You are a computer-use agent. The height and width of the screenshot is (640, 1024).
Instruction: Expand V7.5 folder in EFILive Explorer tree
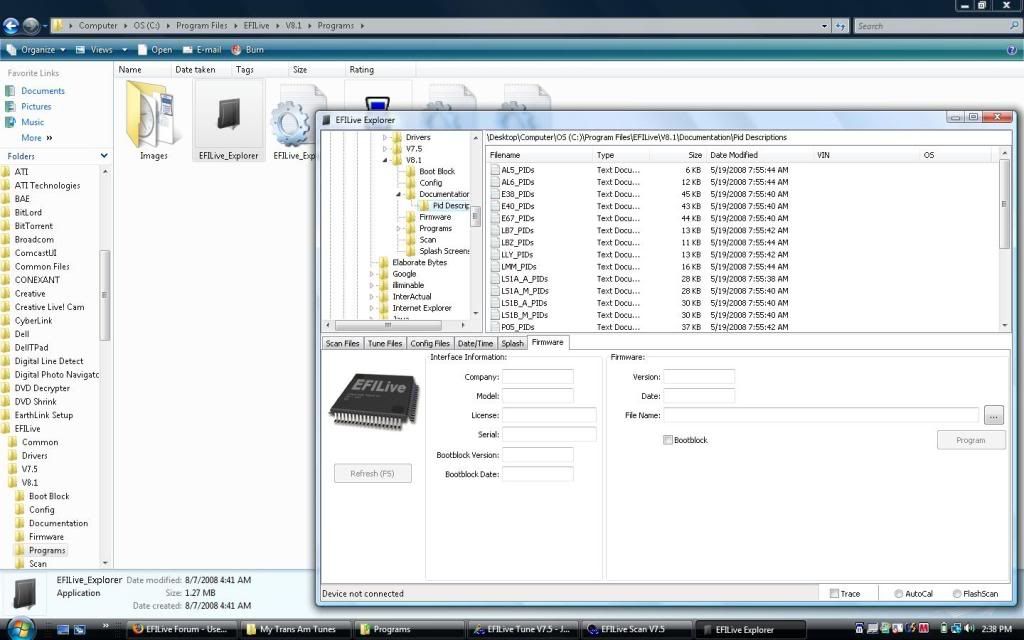coord(385,149)
